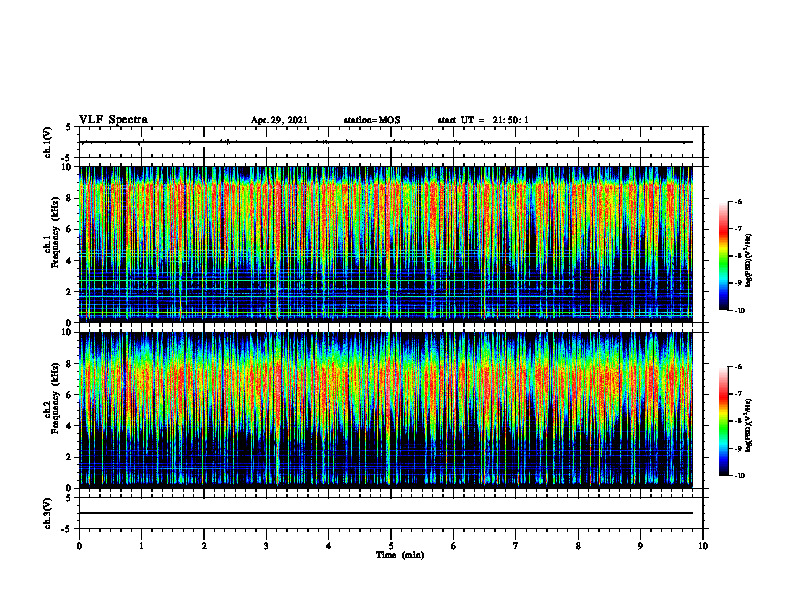The image size is (792, 612).
Task: Click the ch.3 voltage waveform trace
Action: pyautogui.click(x=386, y=513)
